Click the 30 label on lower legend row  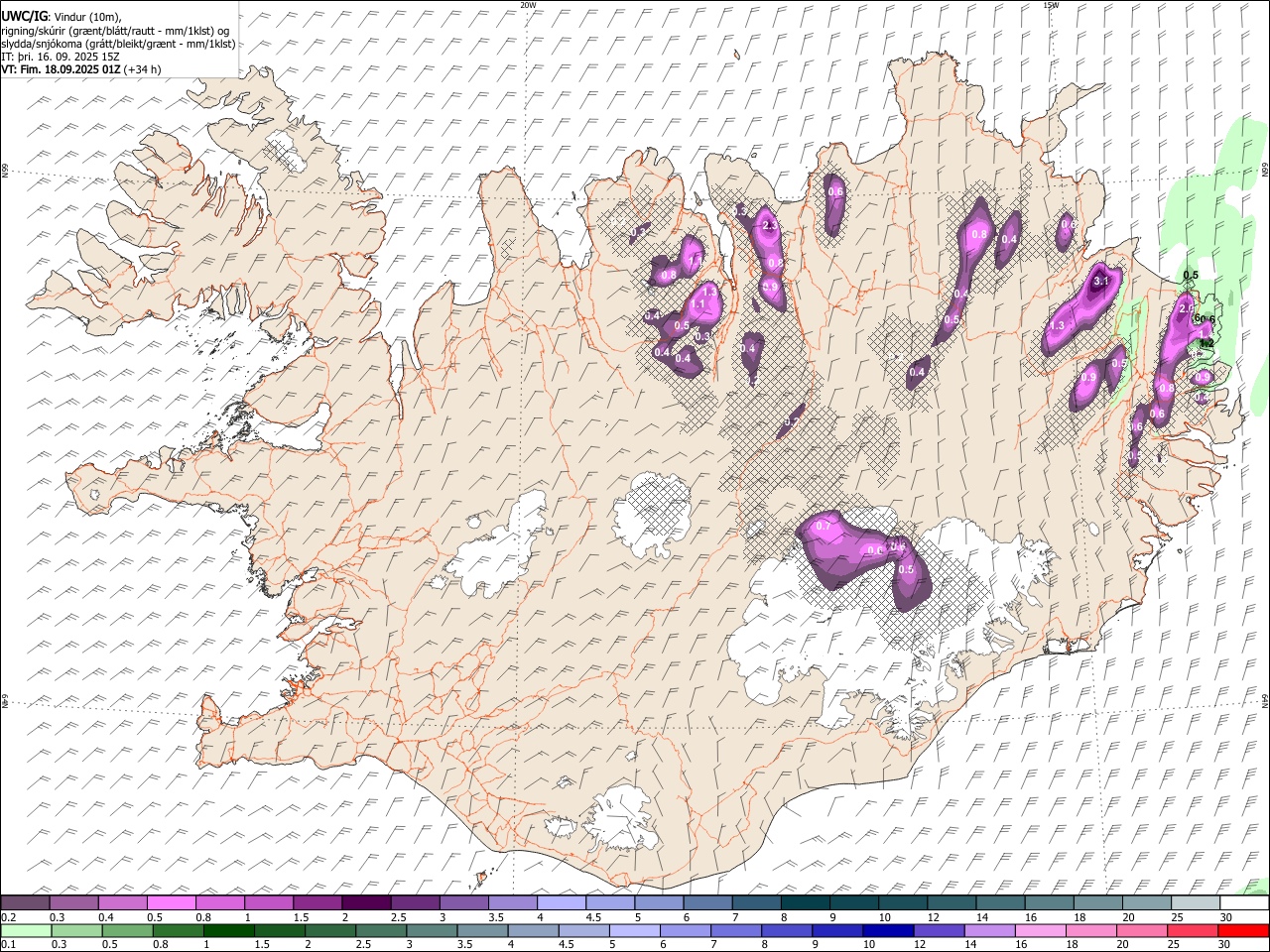1223,945
